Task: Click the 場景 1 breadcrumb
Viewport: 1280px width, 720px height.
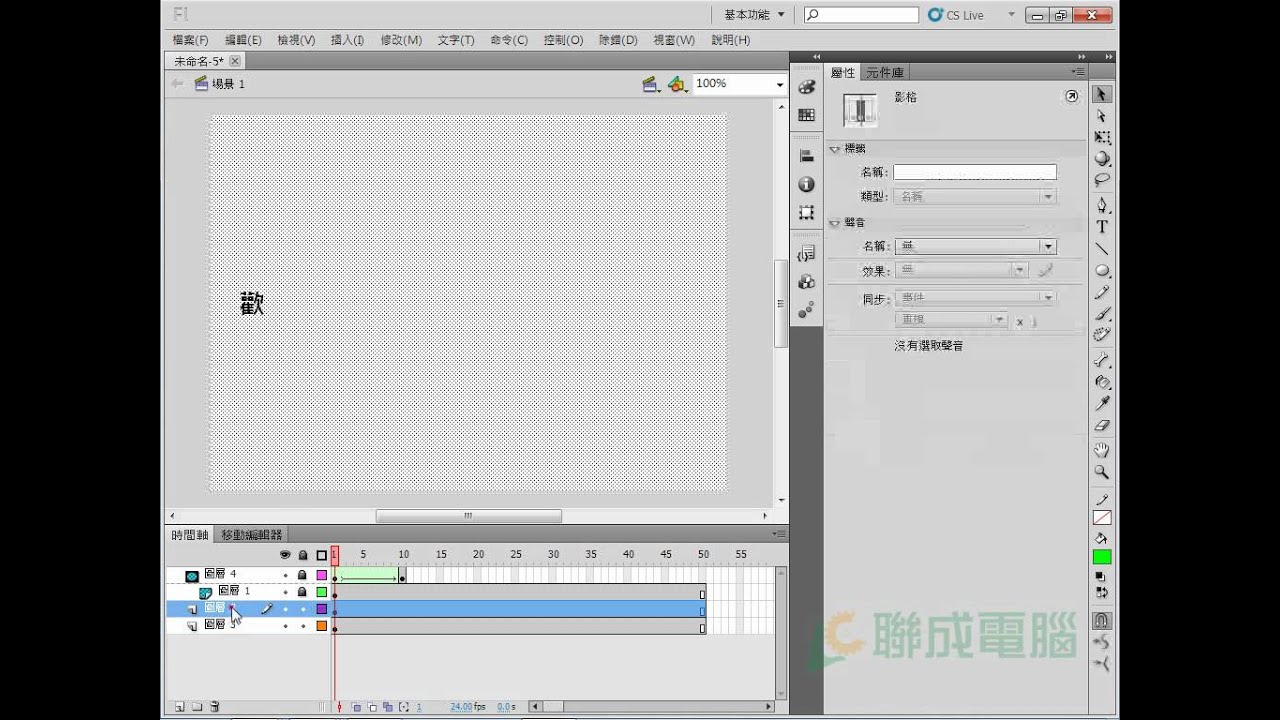Action: [x=220, y=84]
